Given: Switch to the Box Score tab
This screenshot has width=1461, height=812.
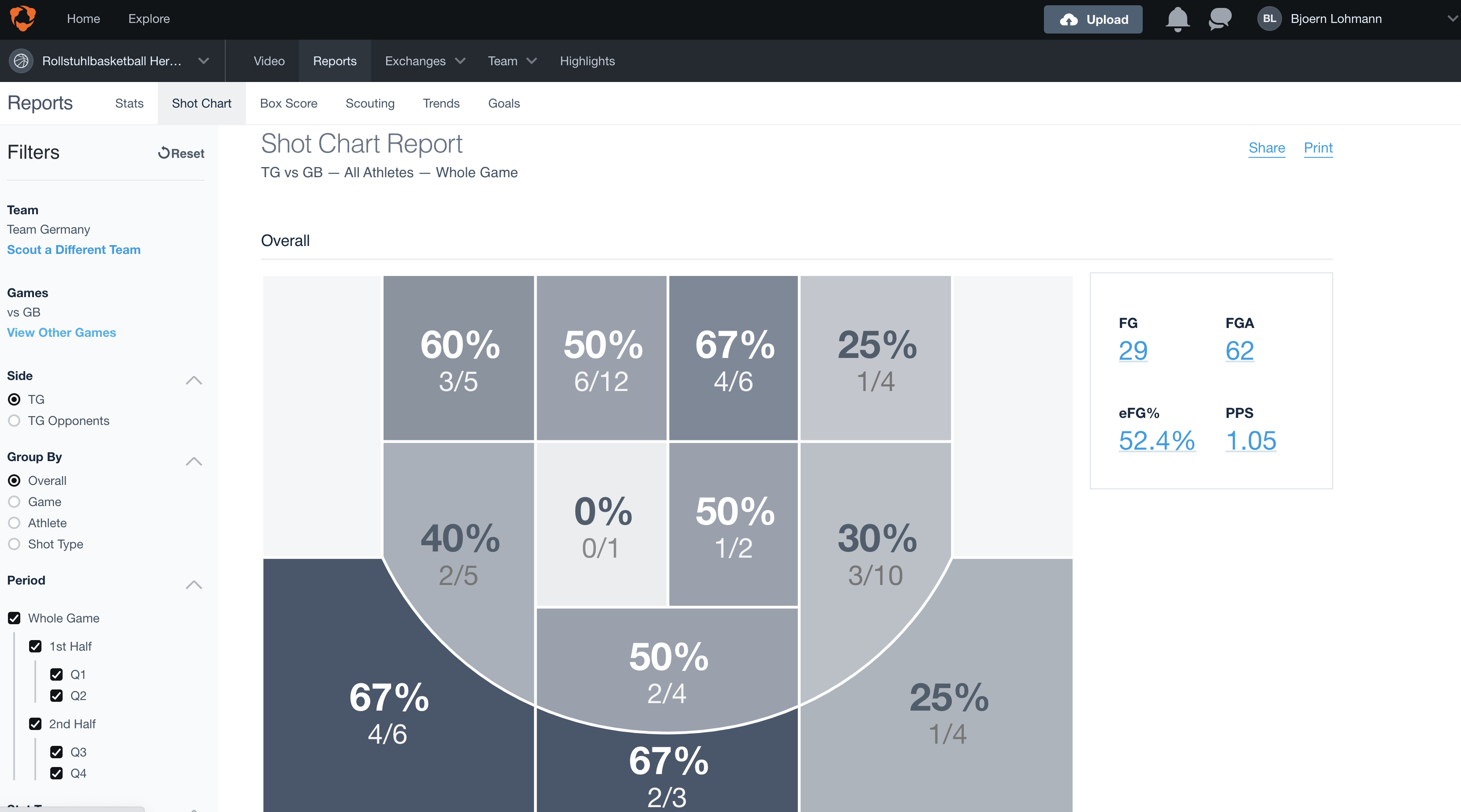Looking at the screenshot, I should pyautogui.click(x=288, y=103).
